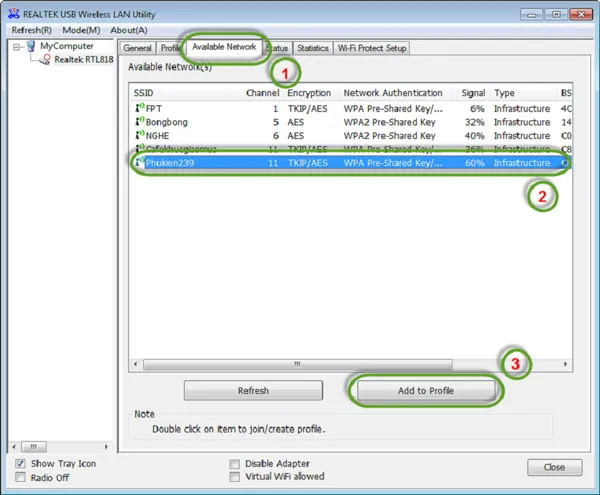Viewport: 600px width, 495px height.
Task: Collapse the MyComputer tree node
Action: [x=16, y=47]
